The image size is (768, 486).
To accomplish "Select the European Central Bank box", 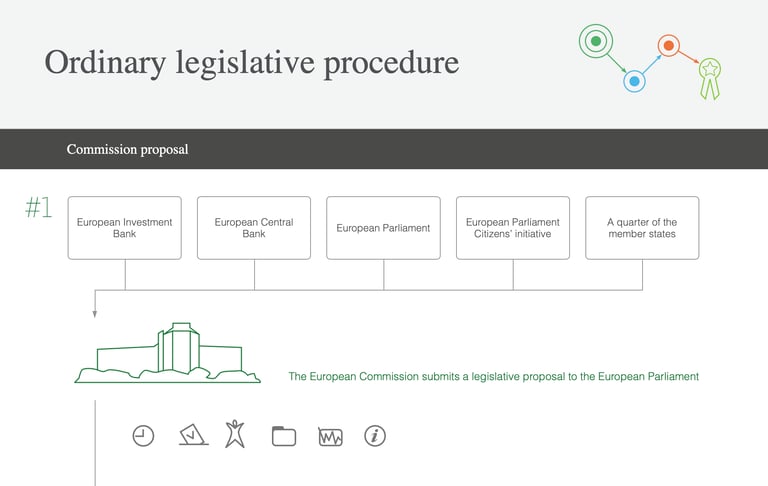I will [254, 228].
